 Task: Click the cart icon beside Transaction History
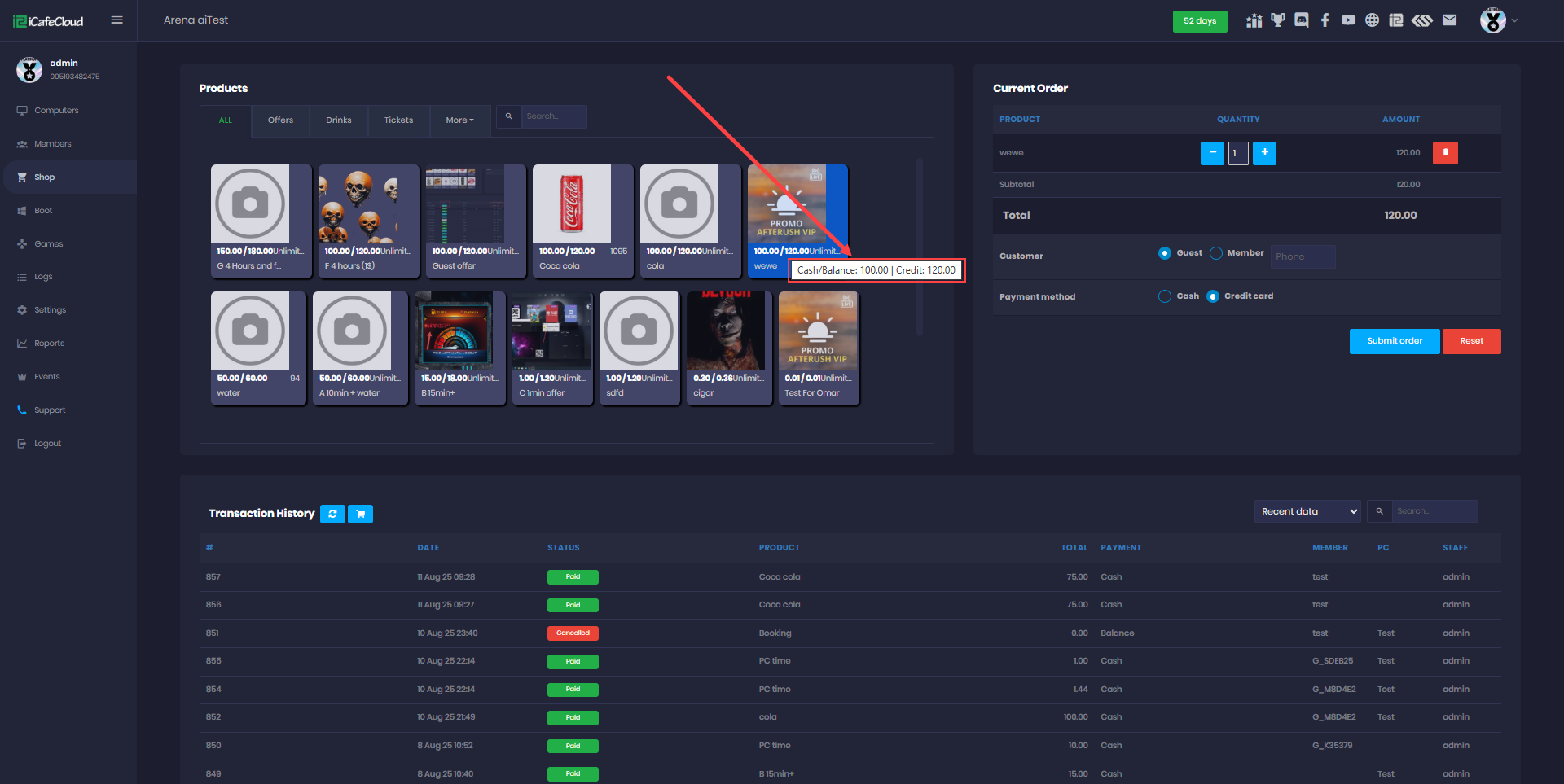pyautogui.click(x=360, y=514)
